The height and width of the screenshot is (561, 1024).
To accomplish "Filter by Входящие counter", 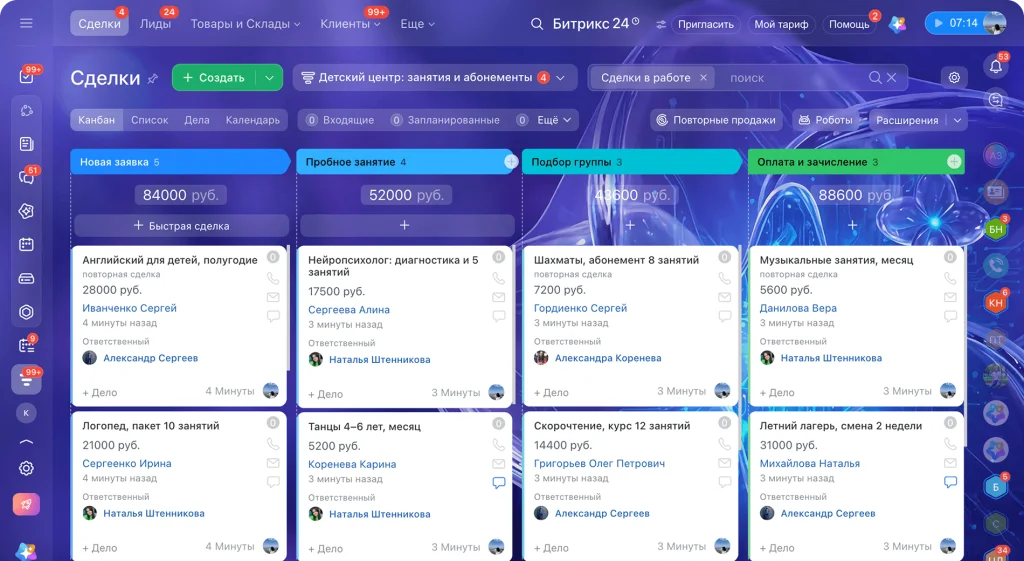I will pos(340,120).
